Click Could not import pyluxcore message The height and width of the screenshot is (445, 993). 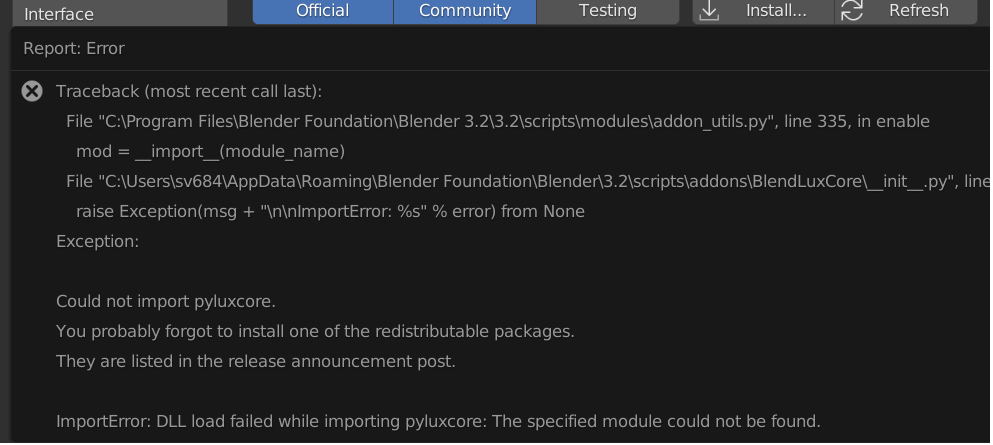click(166, 301)
